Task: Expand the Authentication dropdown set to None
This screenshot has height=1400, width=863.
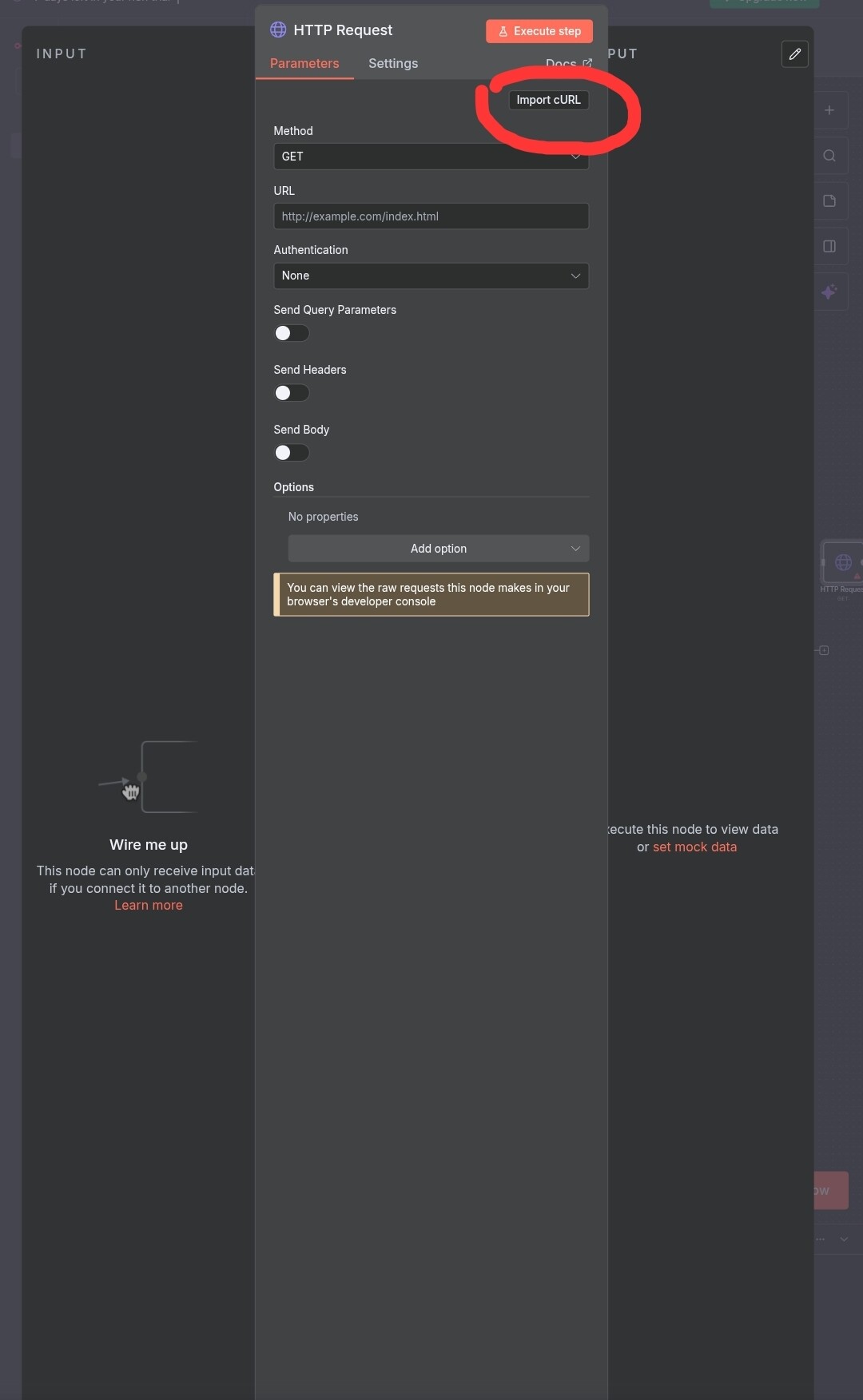Action: (431, 276)
